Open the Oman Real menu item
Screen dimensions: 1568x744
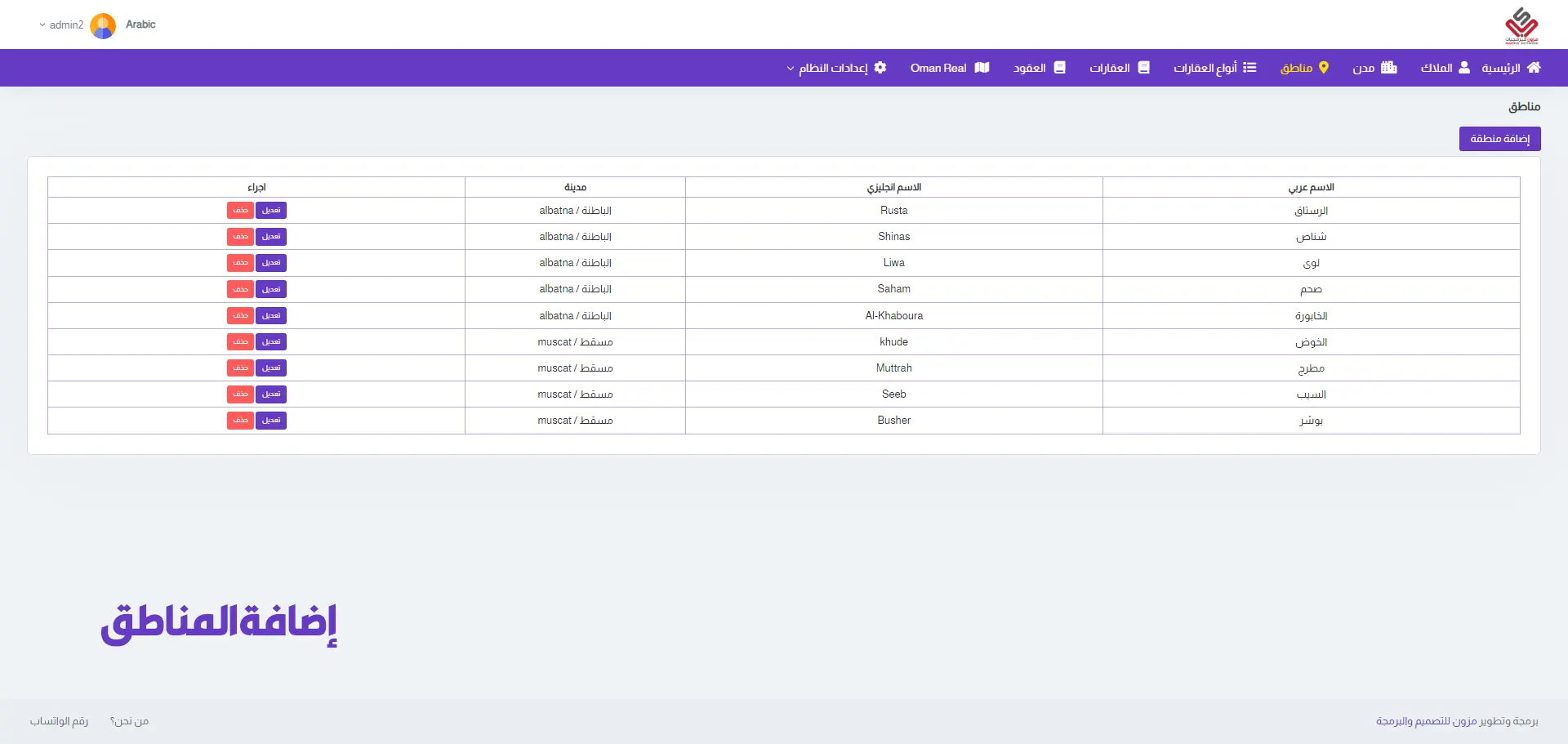[938, 68]
